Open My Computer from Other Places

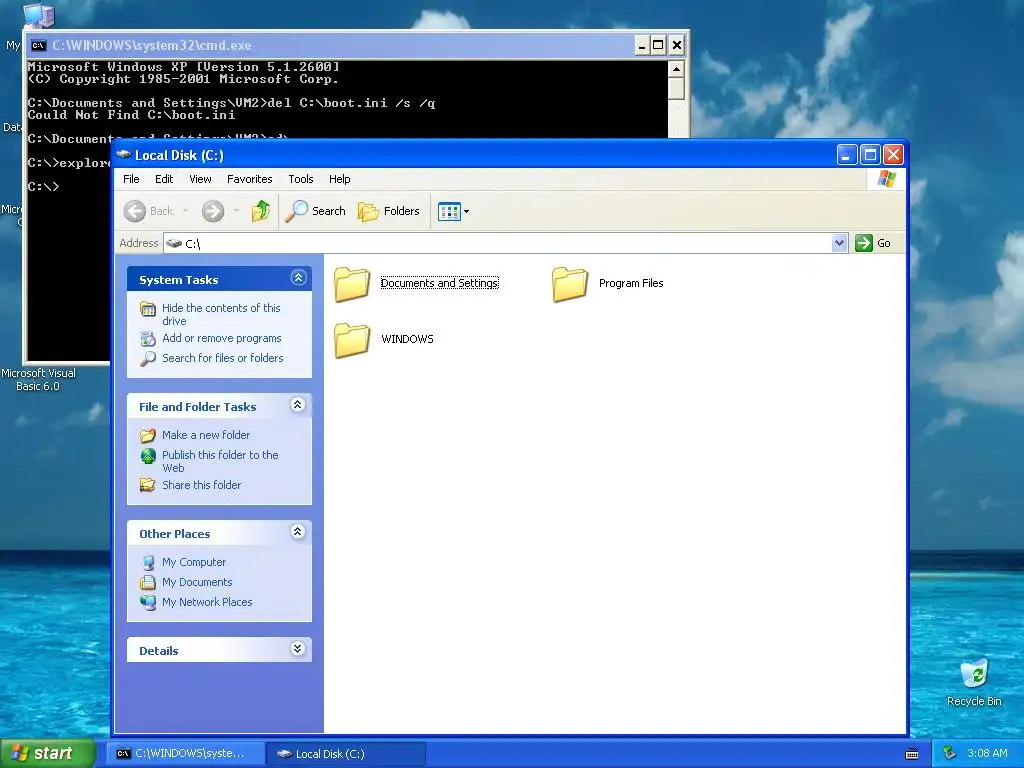194,562
